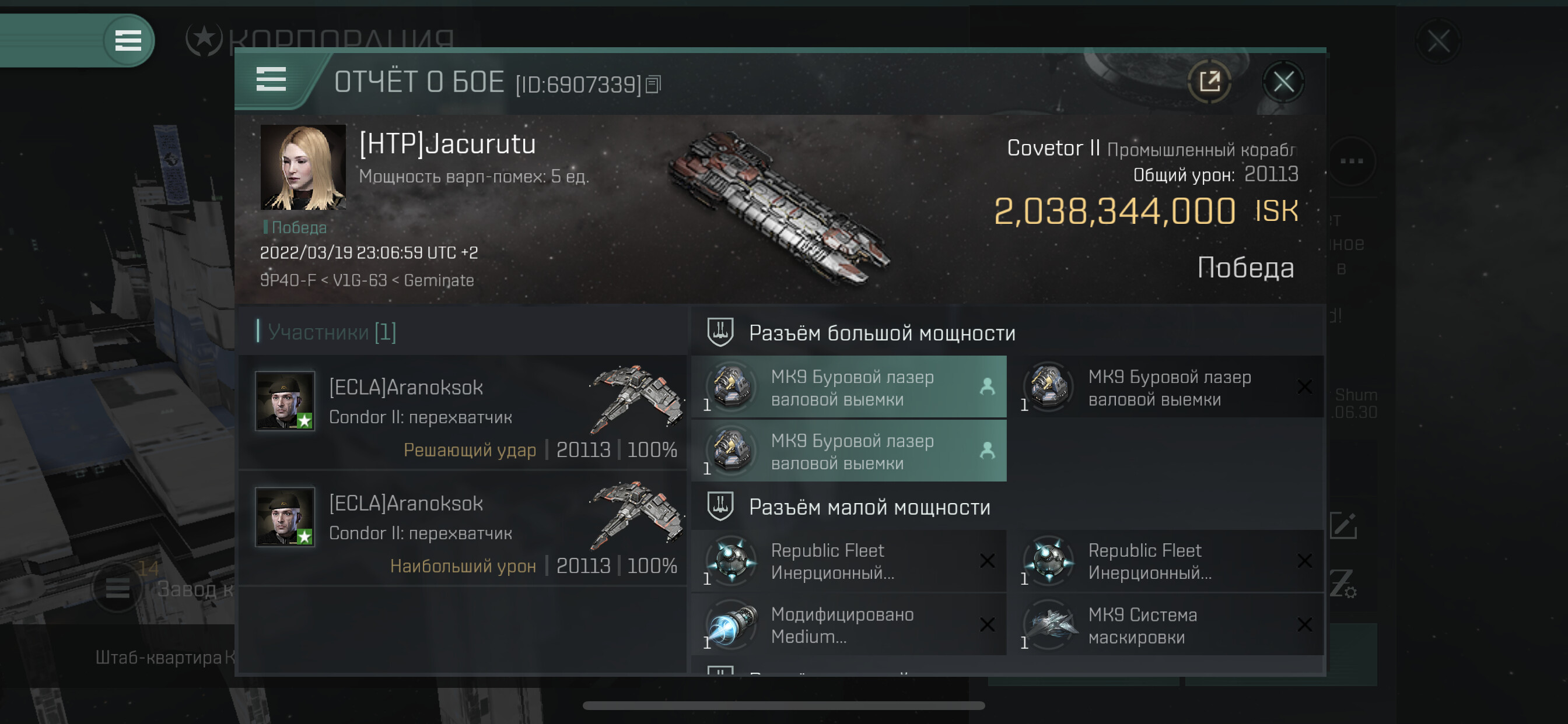View the Covetor II ship image
Viewport: 1568px width, 724px height.
pos(779,207)
